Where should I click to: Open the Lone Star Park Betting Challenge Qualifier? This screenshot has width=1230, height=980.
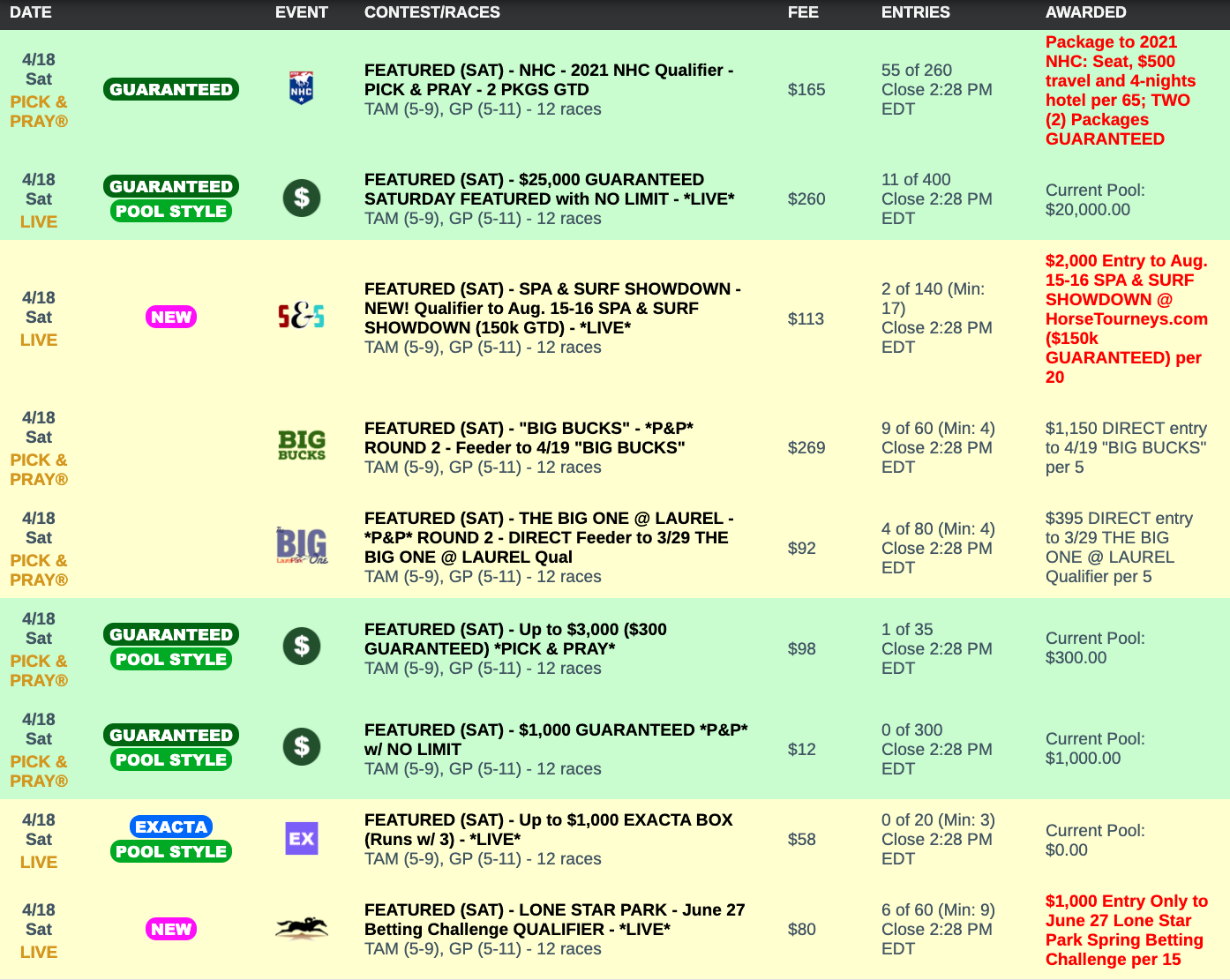tap(554, 919)
